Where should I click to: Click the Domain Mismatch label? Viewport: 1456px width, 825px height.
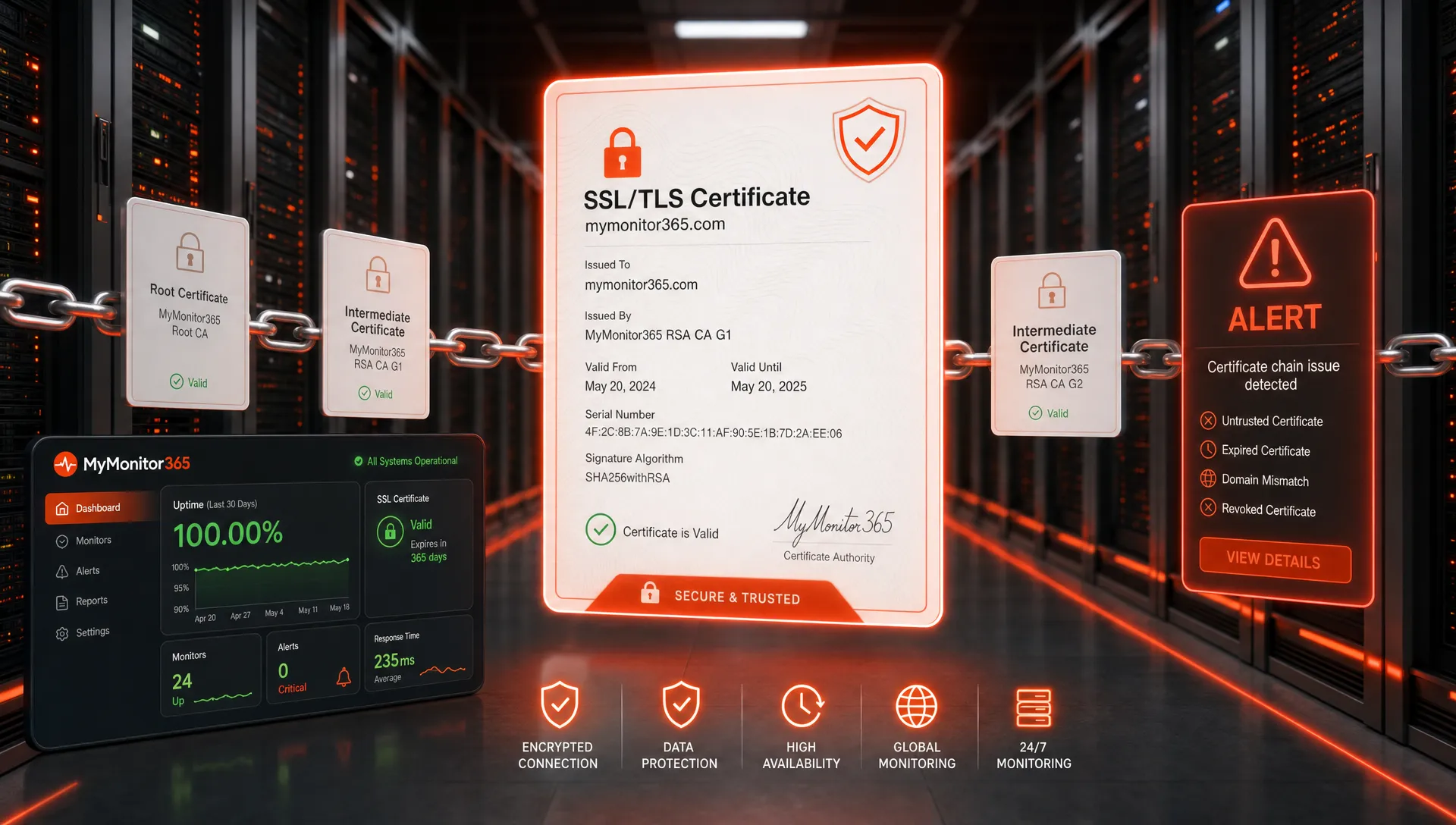tap(1265, 480)
